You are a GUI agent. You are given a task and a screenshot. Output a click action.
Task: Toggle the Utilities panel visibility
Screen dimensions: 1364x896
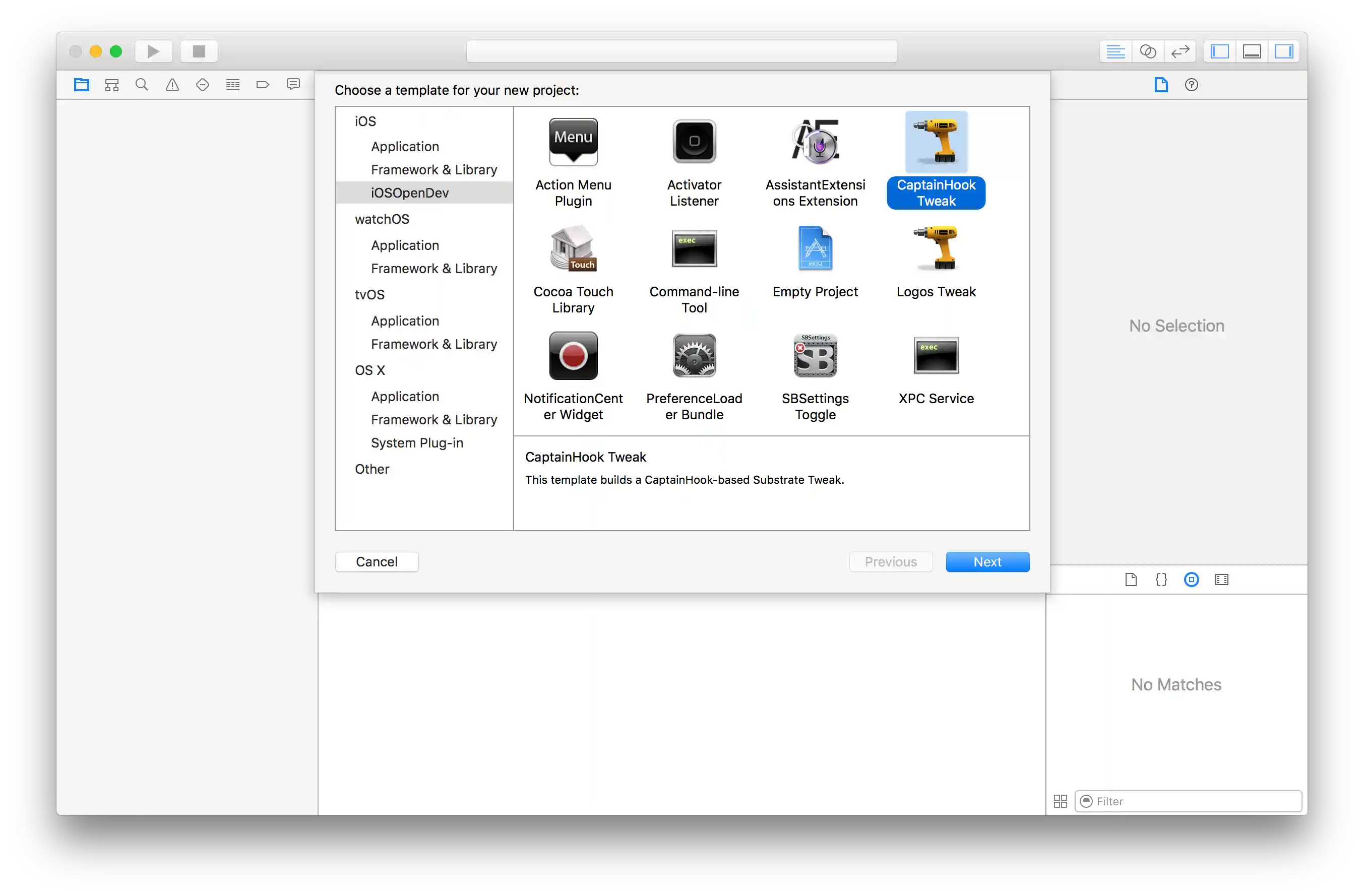point(1284,51)
